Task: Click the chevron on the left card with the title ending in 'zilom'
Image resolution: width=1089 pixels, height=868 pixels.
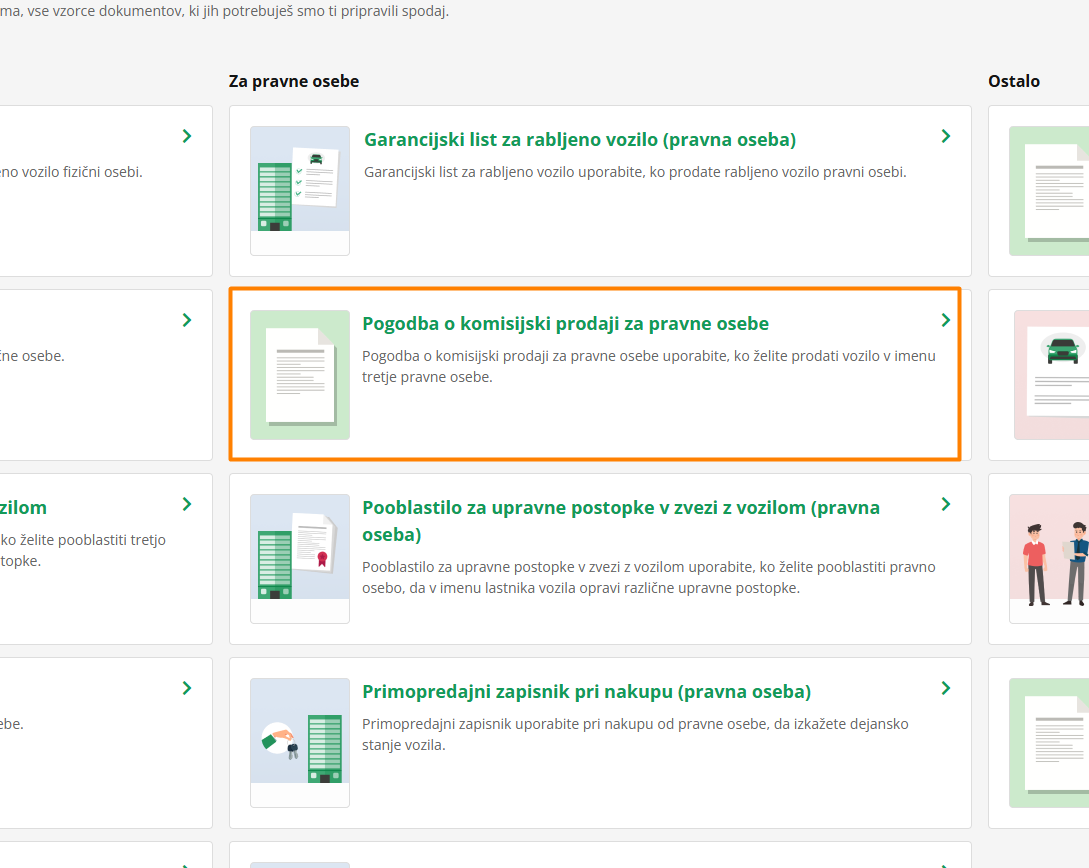Action: tap(187, 504)
